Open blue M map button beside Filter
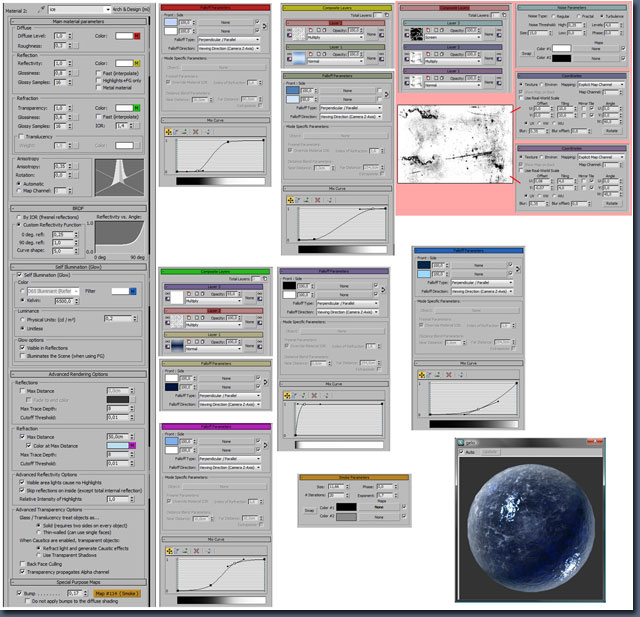The image size is (640, 617). click(x=133, y=291)
